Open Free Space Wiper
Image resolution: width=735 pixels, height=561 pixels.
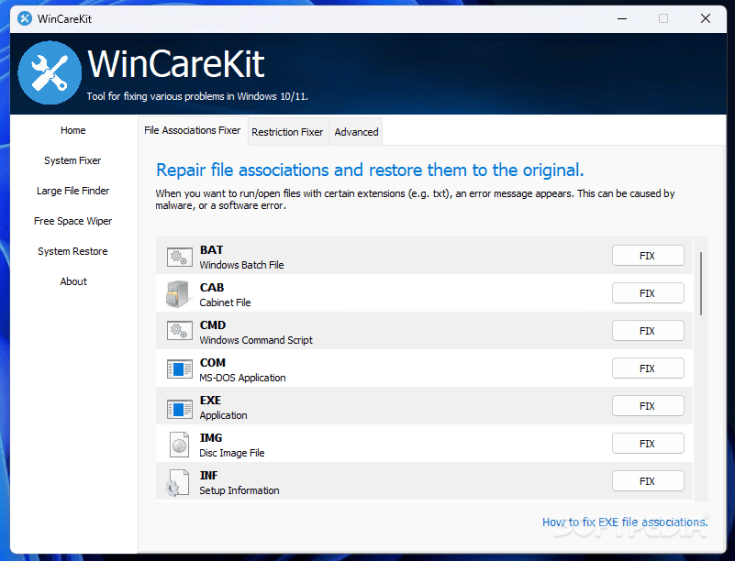(x=73, y=221)
